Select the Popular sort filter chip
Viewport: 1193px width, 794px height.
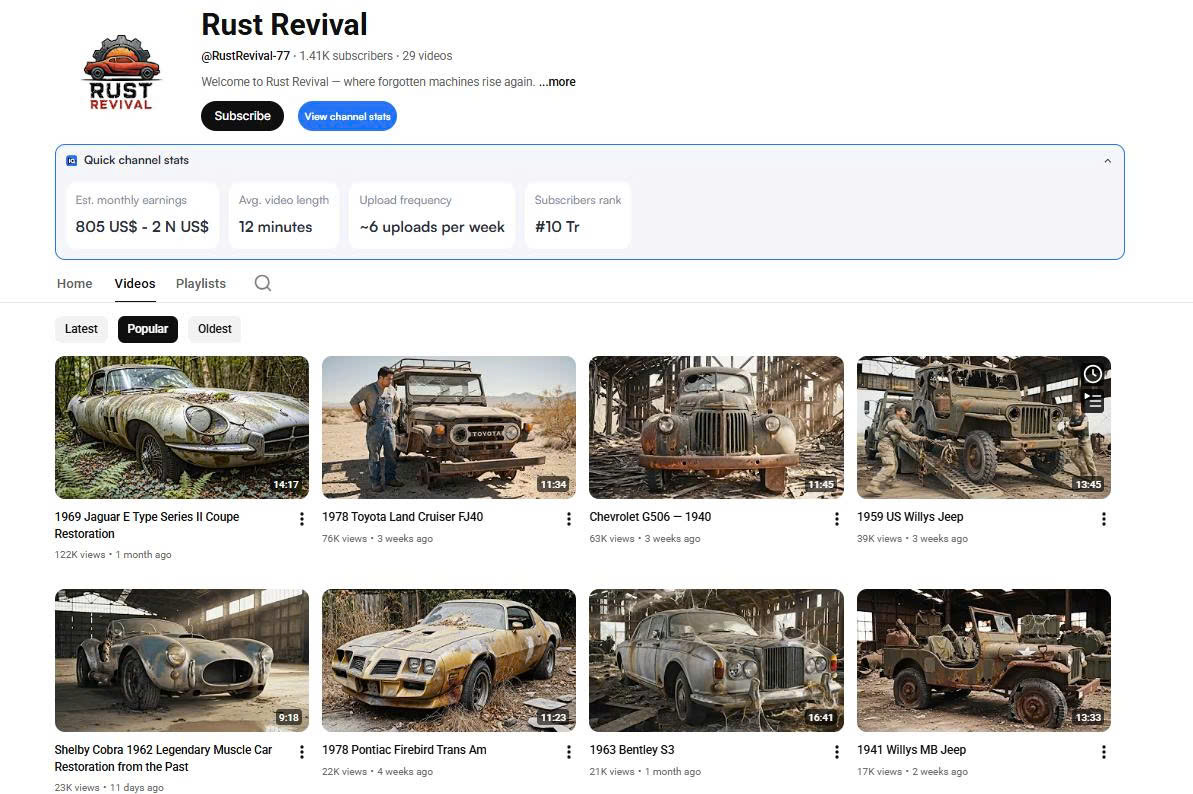148,329
